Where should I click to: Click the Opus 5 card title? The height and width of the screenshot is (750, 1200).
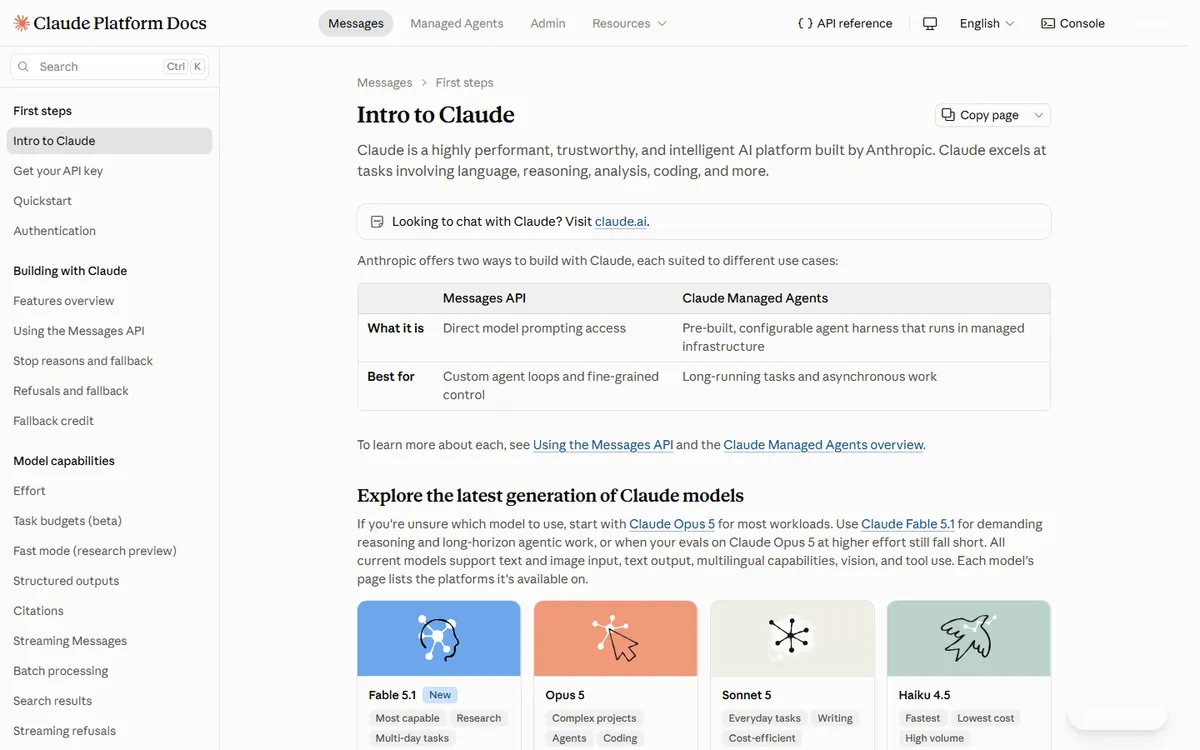pos(565,695)
